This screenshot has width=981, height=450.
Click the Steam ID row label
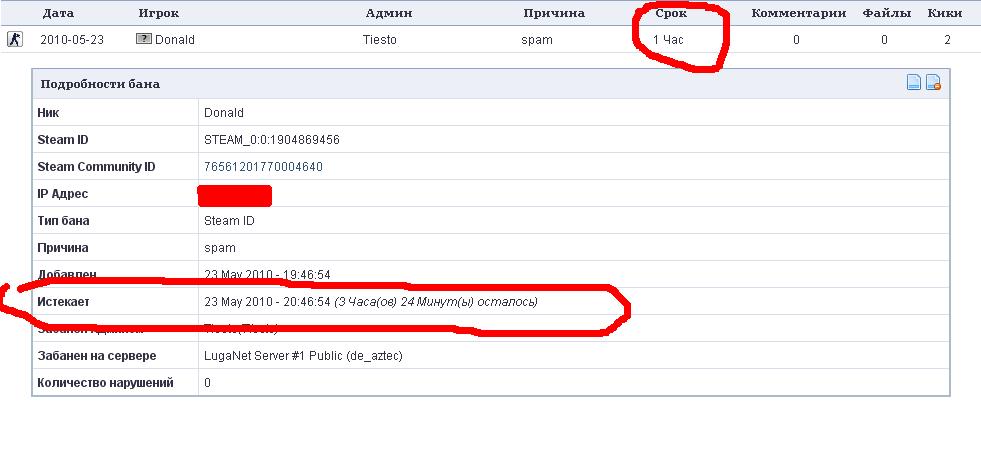(x=63, y=140)
